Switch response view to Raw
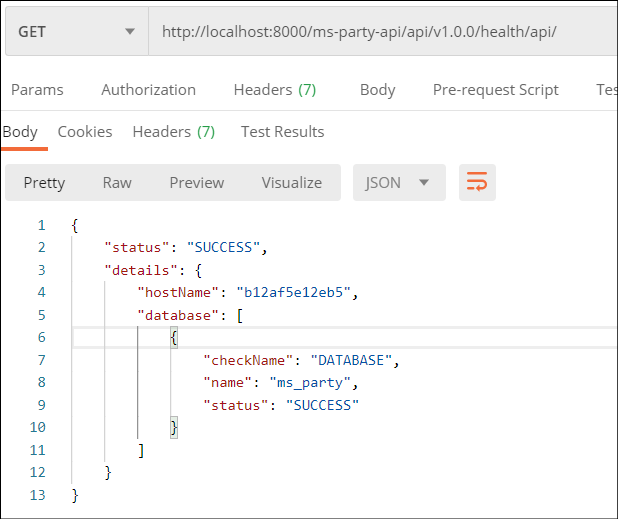Viewport: 618px width, 519px height. point(117,183)
